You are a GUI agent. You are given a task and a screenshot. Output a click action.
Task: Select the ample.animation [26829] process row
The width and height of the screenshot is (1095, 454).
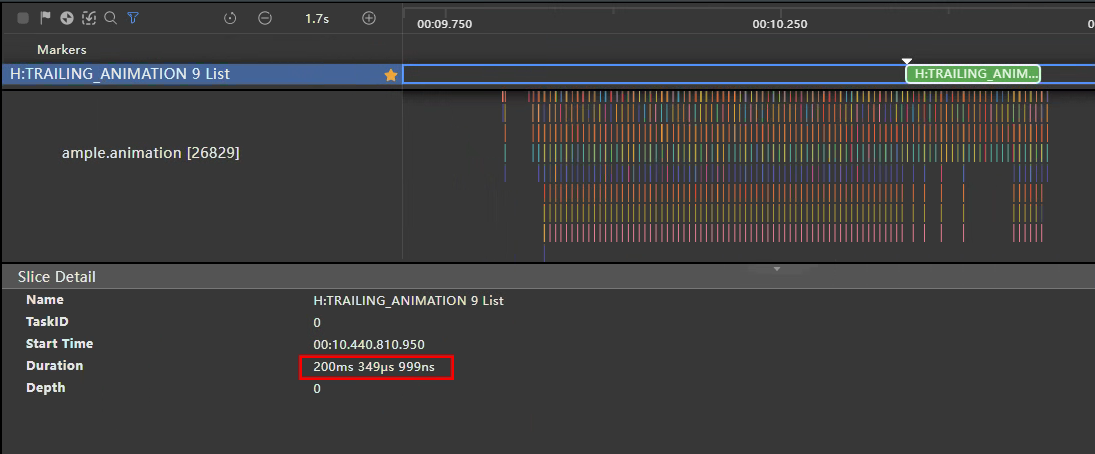[x=150, y=153]
